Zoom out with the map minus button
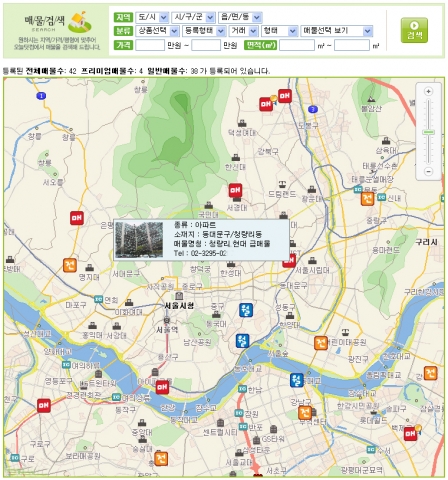 click(428, 171)
